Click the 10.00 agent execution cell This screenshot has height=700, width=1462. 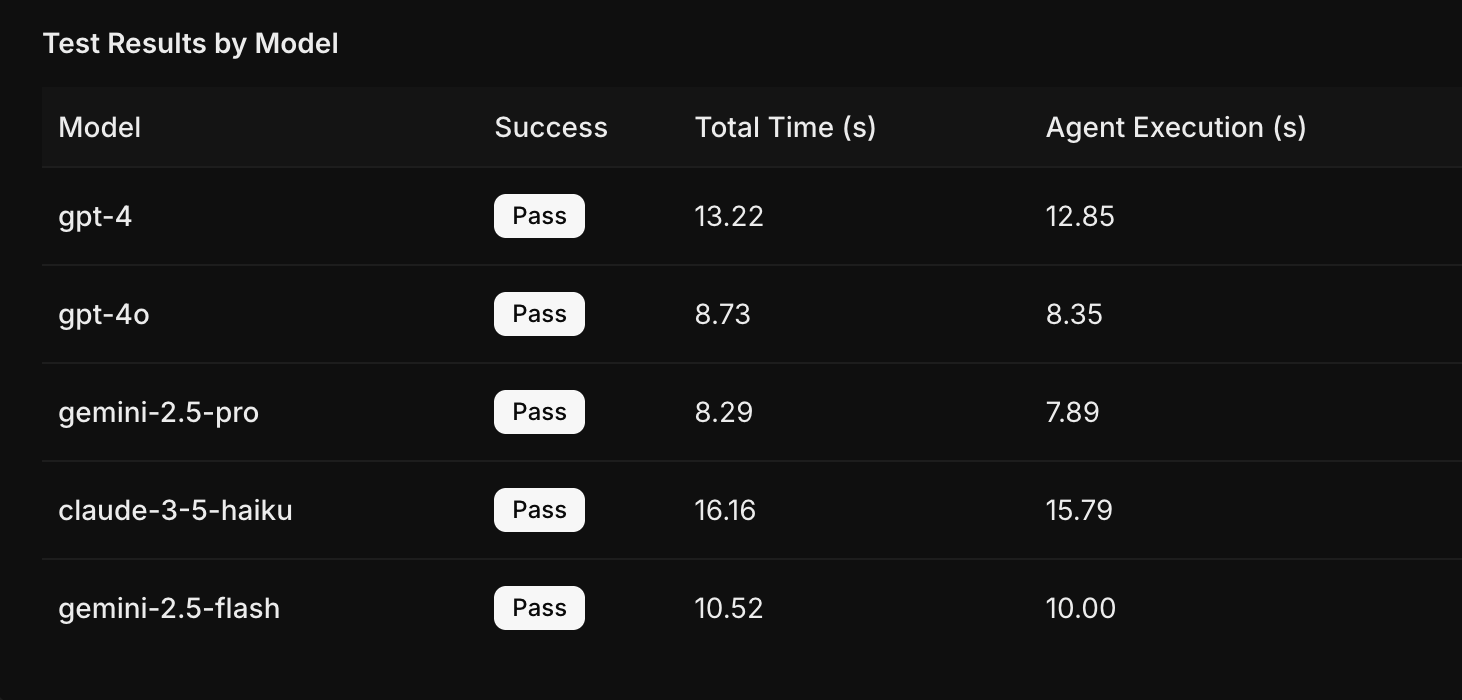click(x=1080, y=608)
